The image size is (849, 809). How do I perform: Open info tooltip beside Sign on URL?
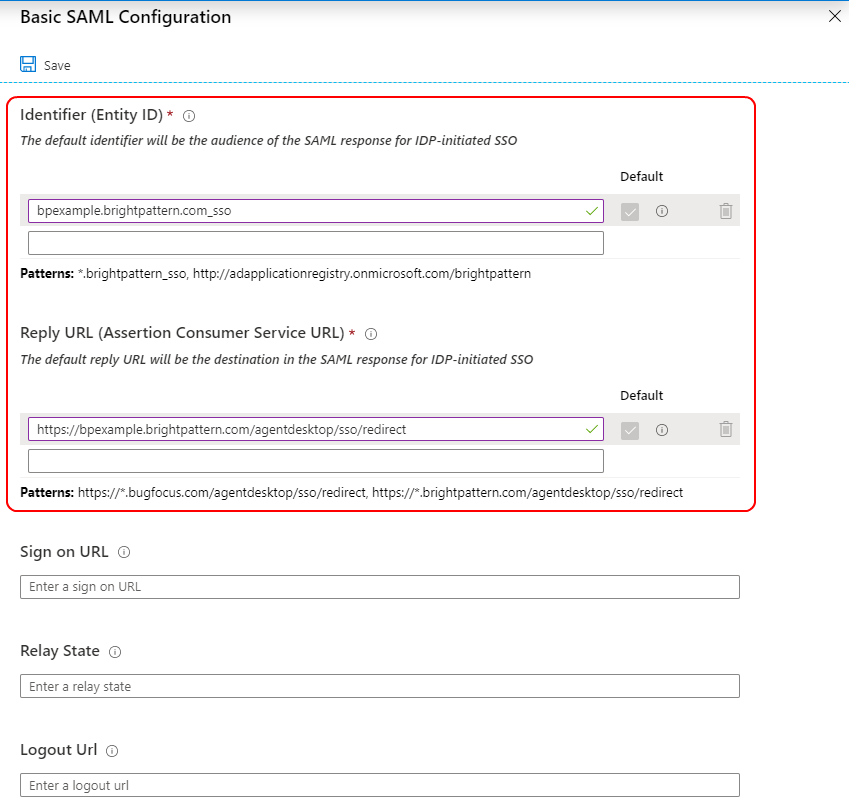click(124, 552)
